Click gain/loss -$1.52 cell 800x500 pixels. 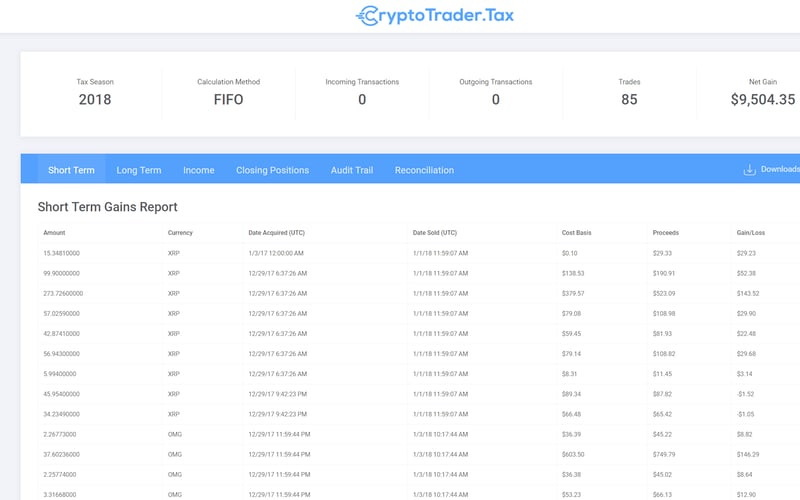tap(745, 394)
